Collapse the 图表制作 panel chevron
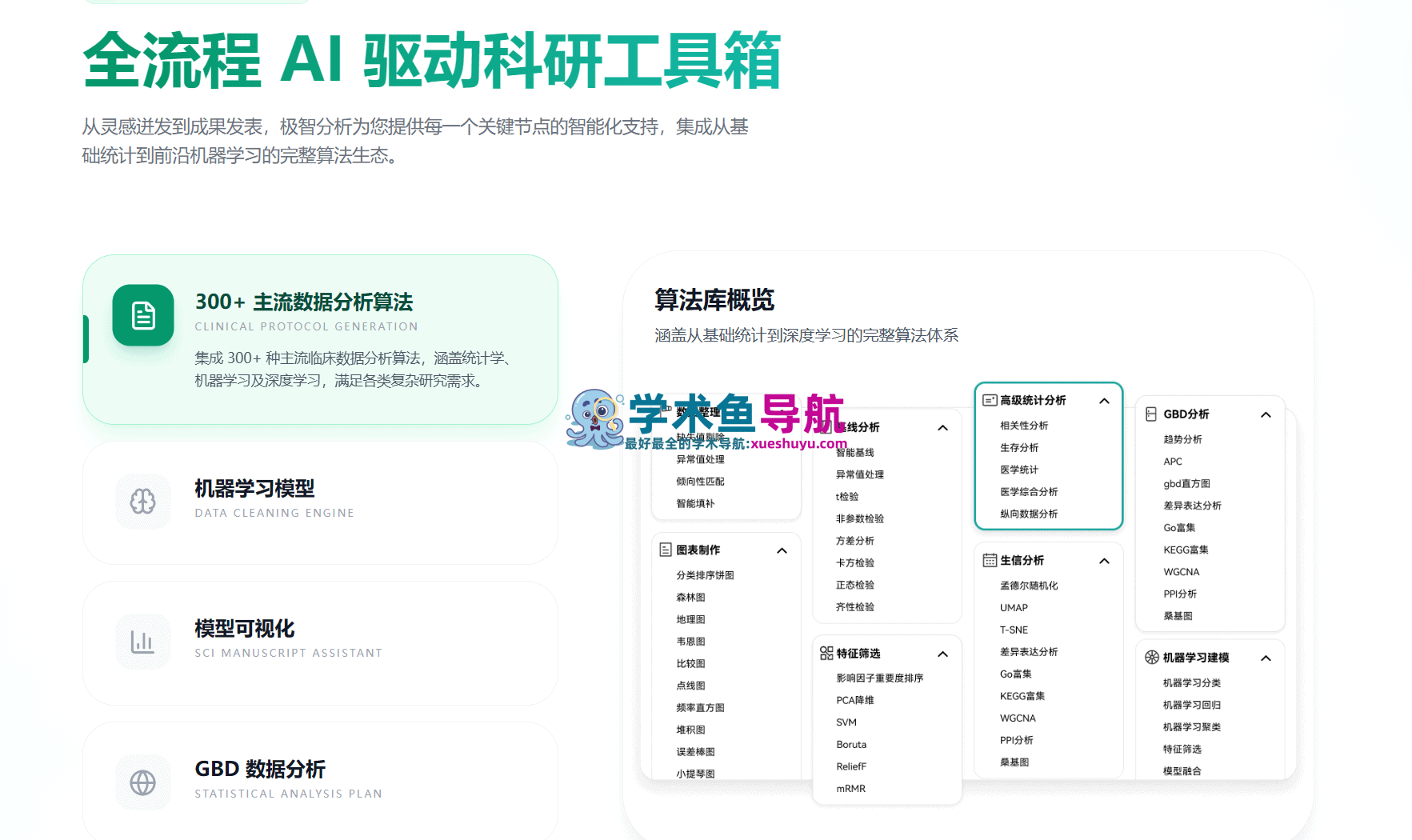 pyautogui.click(x=782, y=550)
